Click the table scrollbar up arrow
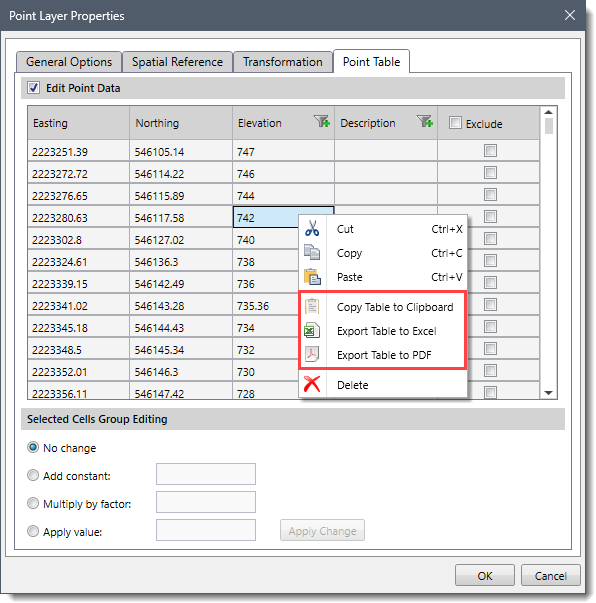The width and height of the screenshot is (596, 603). click(x=549, y=112)
